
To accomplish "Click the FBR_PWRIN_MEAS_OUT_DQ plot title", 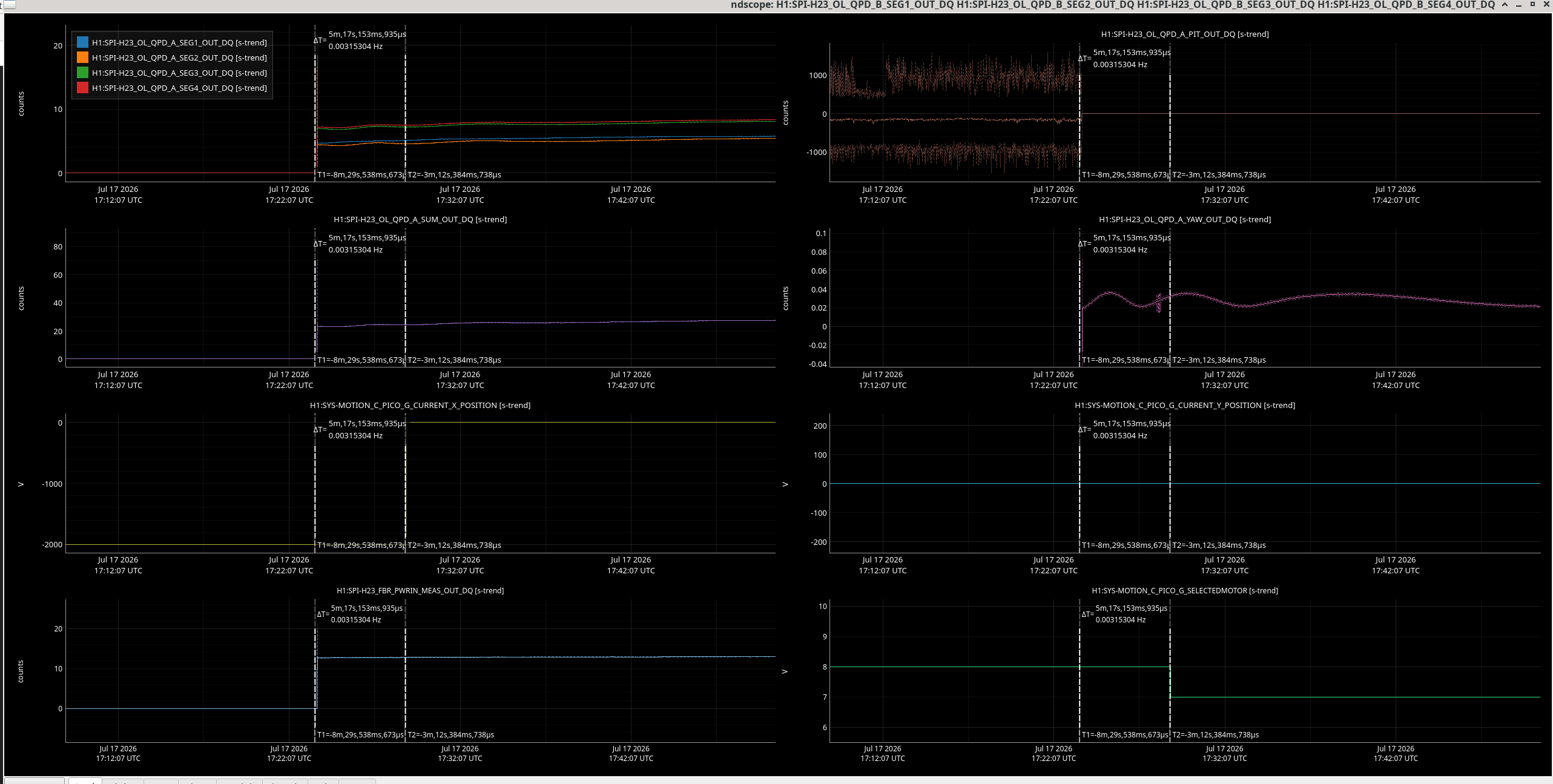I will (420, 591).
